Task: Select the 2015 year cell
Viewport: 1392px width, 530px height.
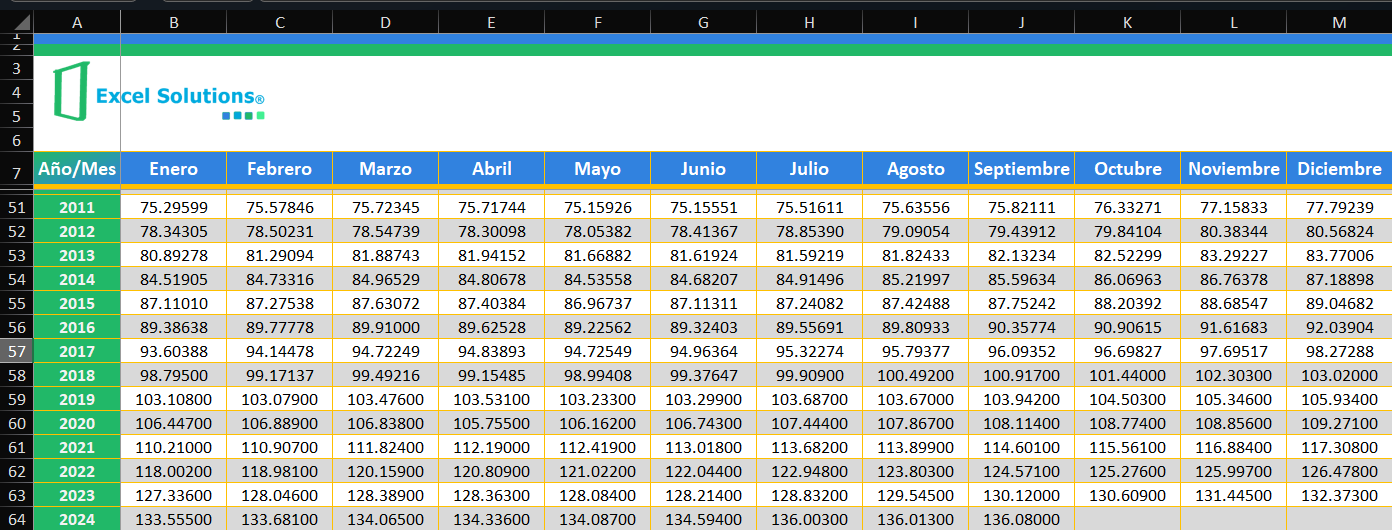Action: (x=77, y=303)
